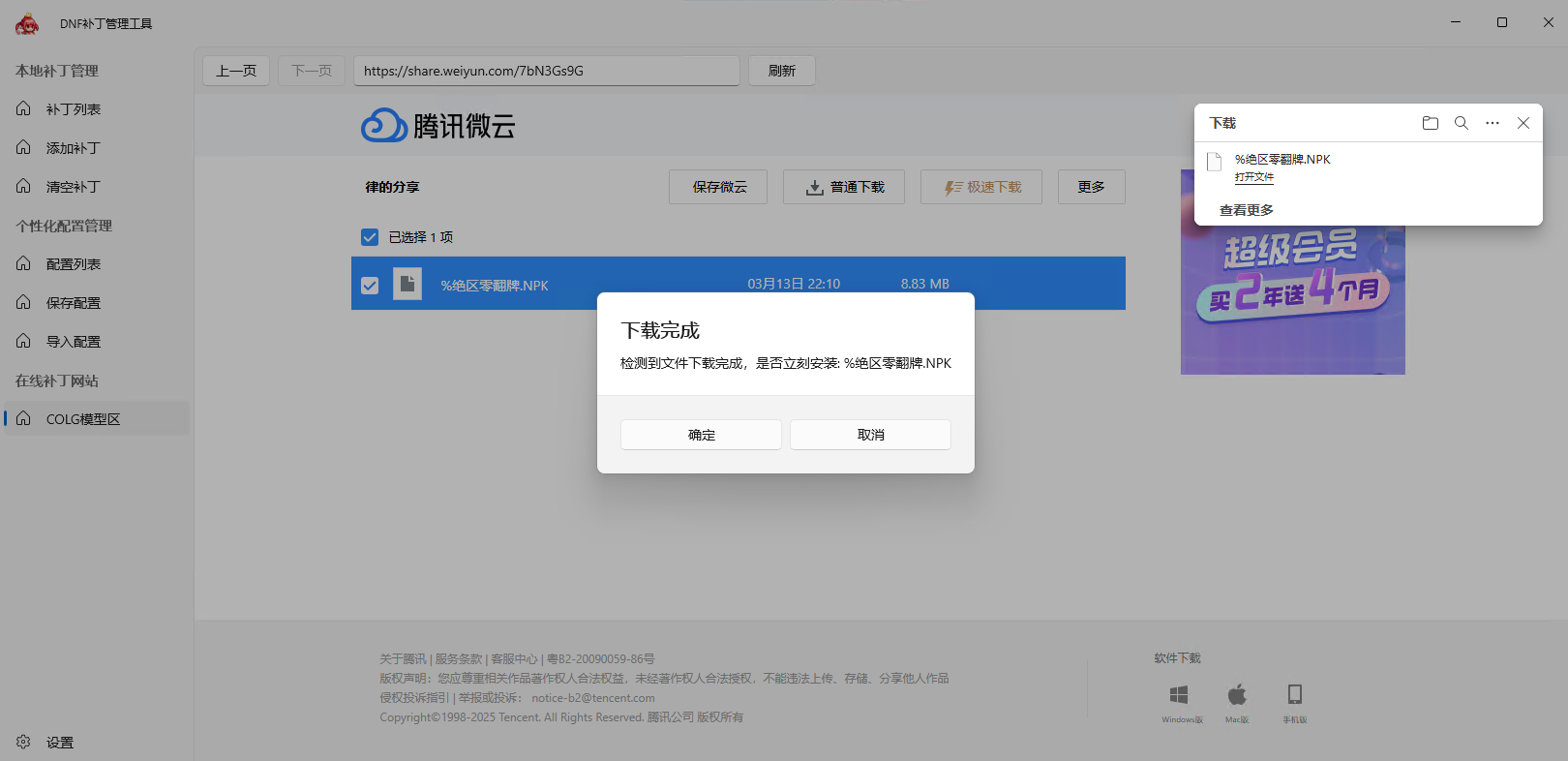Click the settings gear icon
The image size is (1568, 761).
point(24,742)
